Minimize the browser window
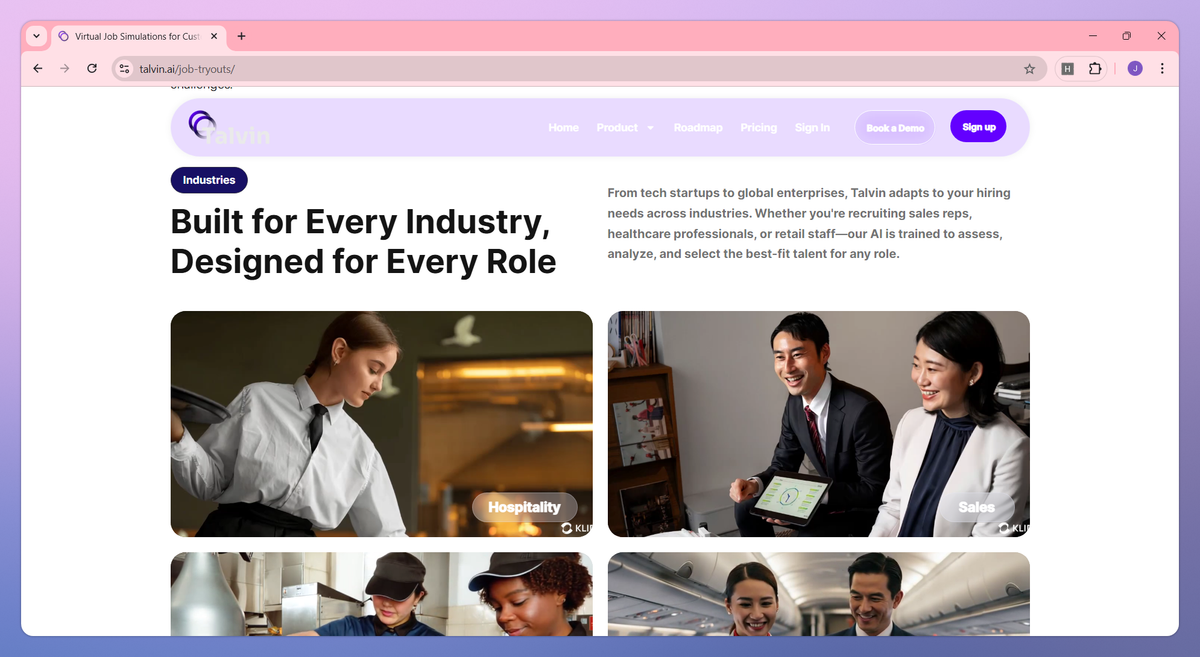The image size is (1200, 657). [x=1091, y=36]
